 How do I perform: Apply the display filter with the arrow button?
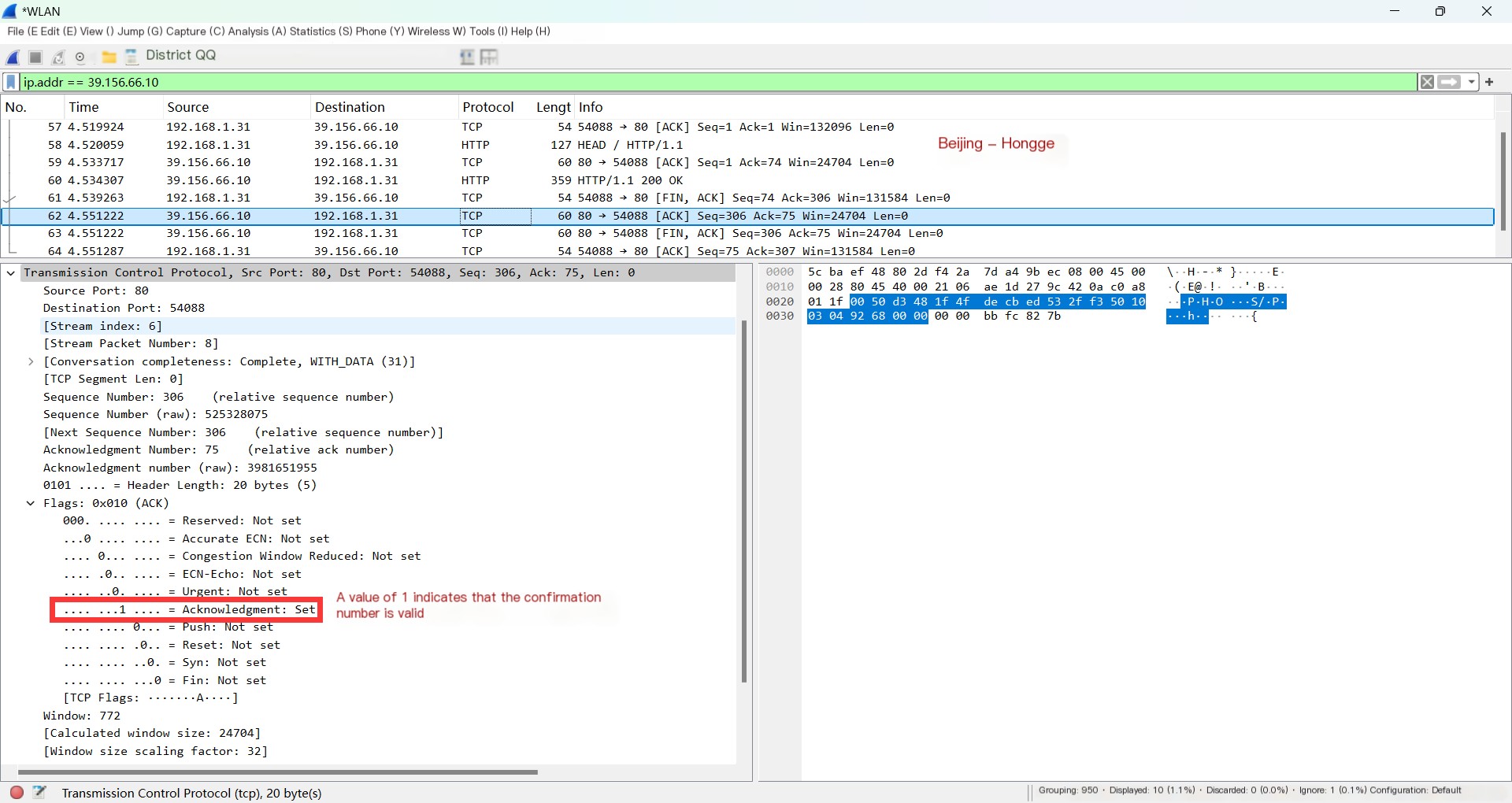coord(1450,82)
